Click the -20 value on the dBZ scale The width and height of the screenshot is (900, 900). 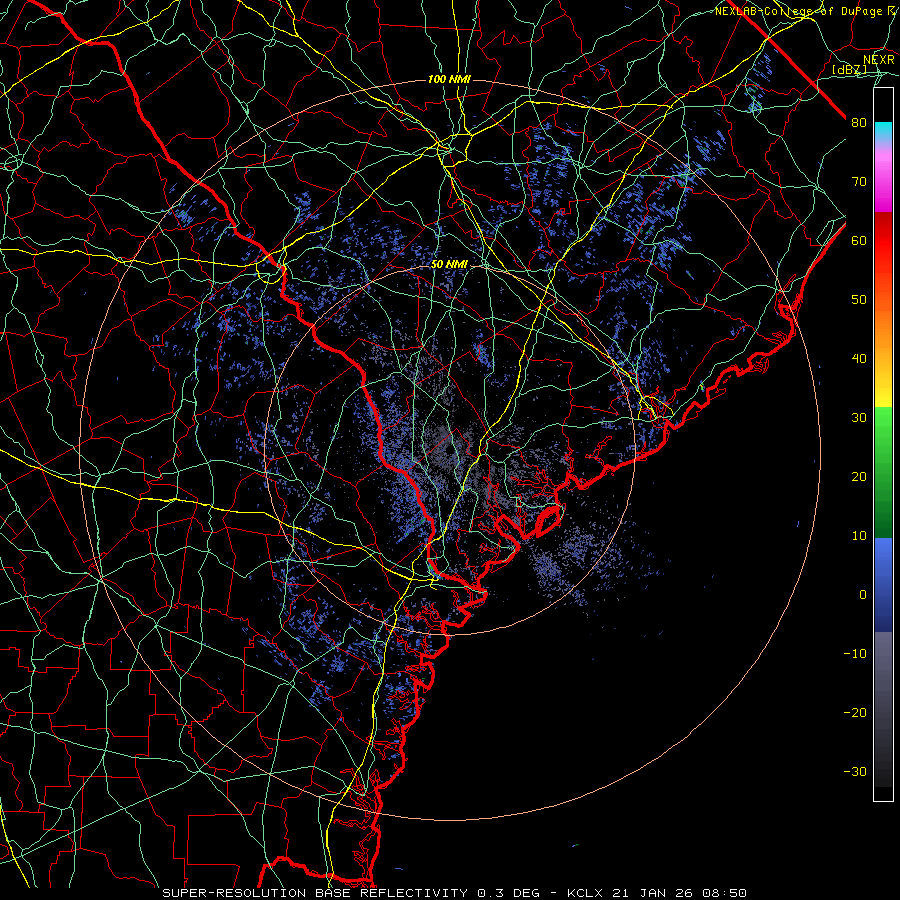[855, 713]
